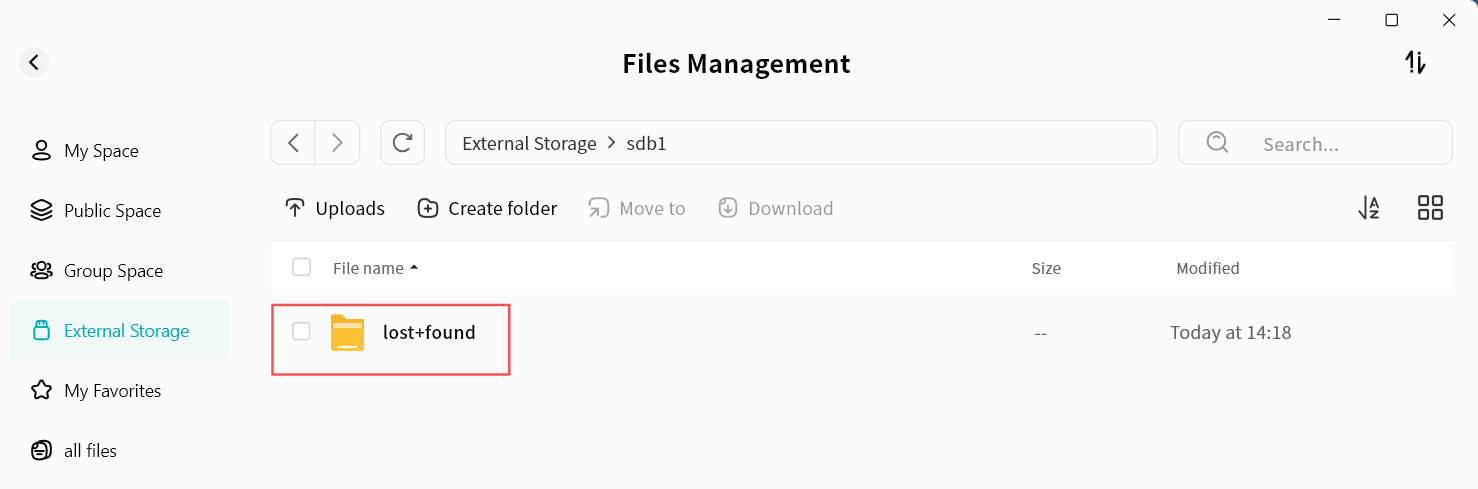Open Public Space in sidebar

point(112,211)
